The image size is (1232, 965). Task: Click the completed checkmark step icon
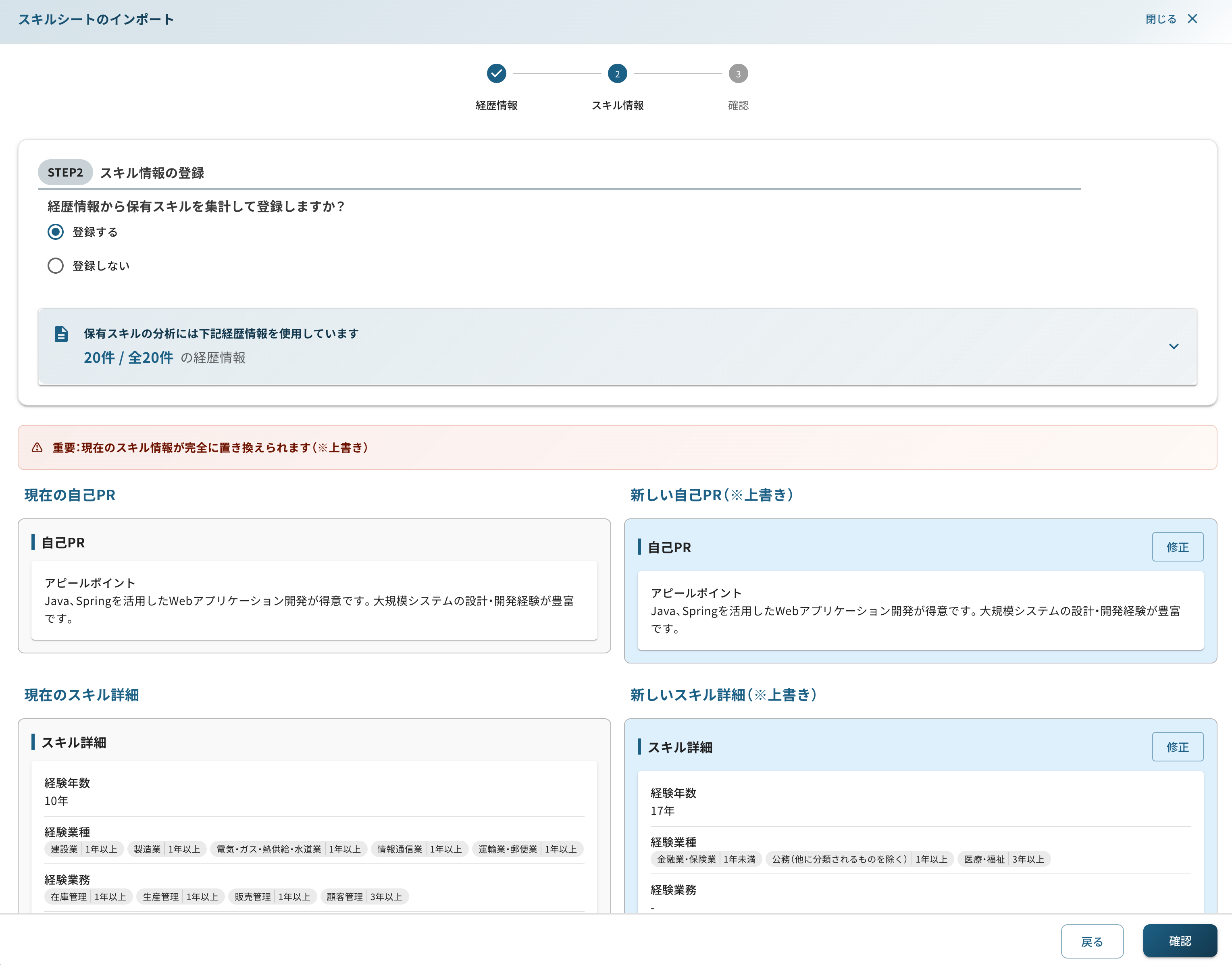tap(496, 73)
